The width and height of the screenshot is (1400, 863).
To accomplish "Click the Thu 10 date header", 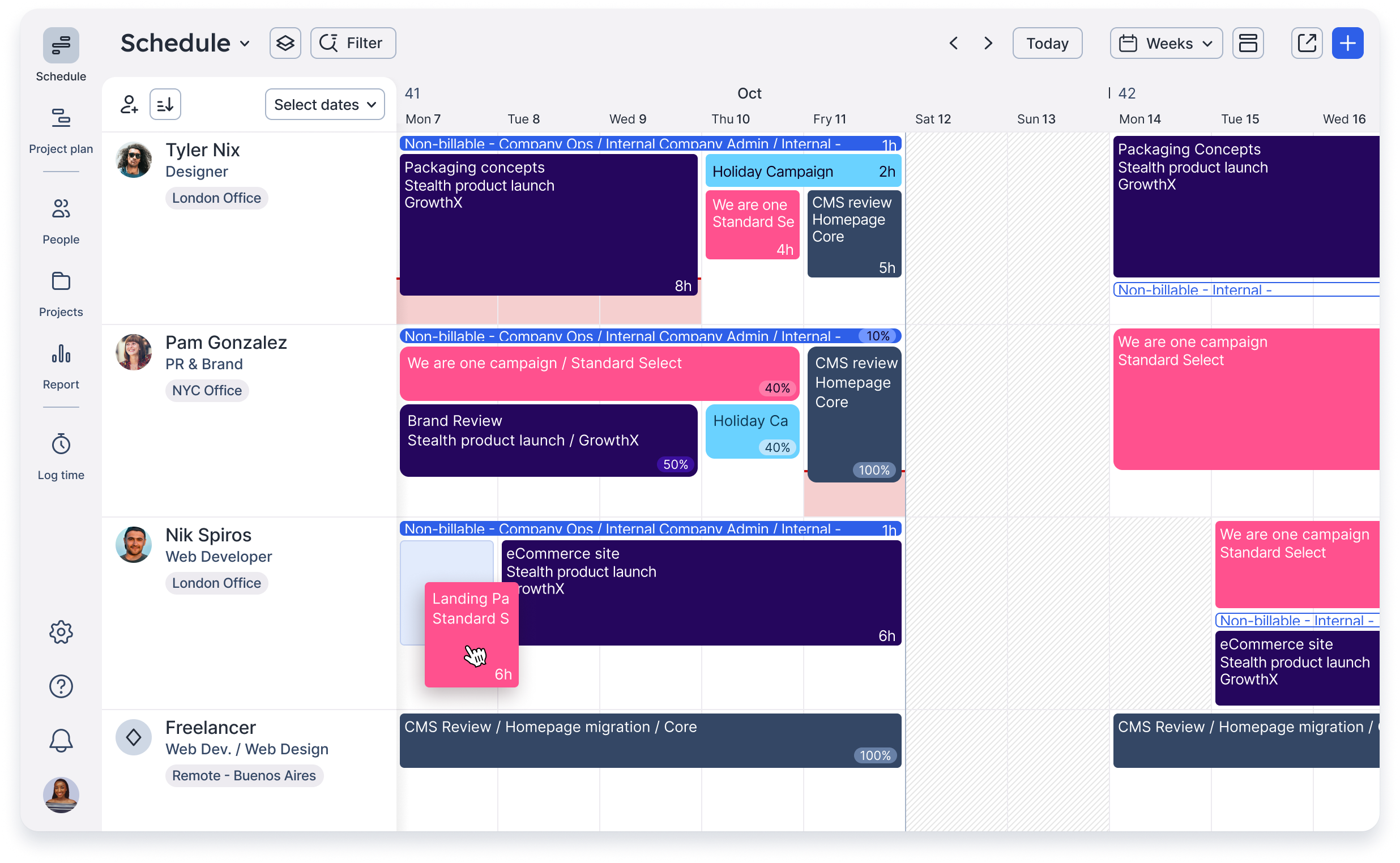I will [731, 119].
